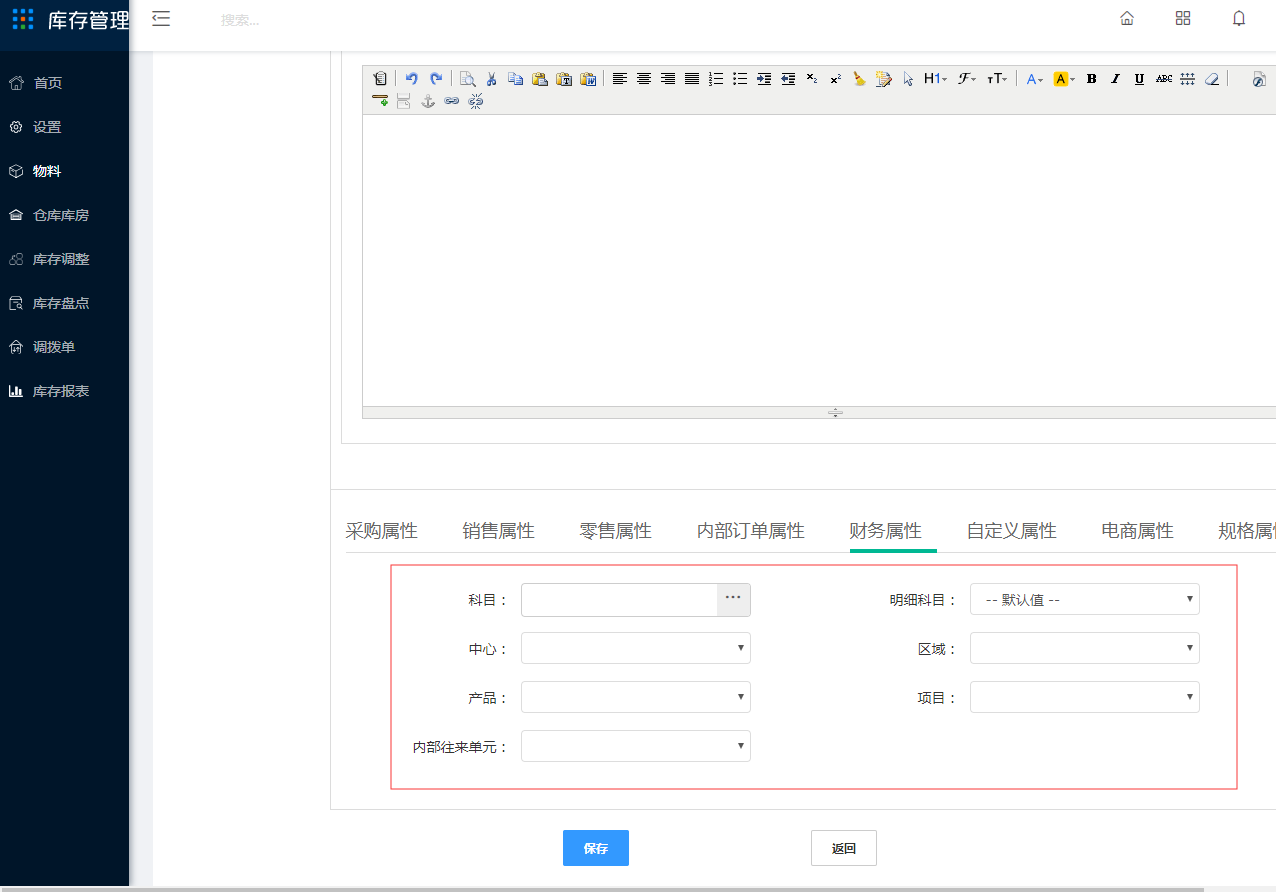Click the undo icon in editor toolbar
The height and width of the screenshot is (892, 1276).
(x=411, y=79)
